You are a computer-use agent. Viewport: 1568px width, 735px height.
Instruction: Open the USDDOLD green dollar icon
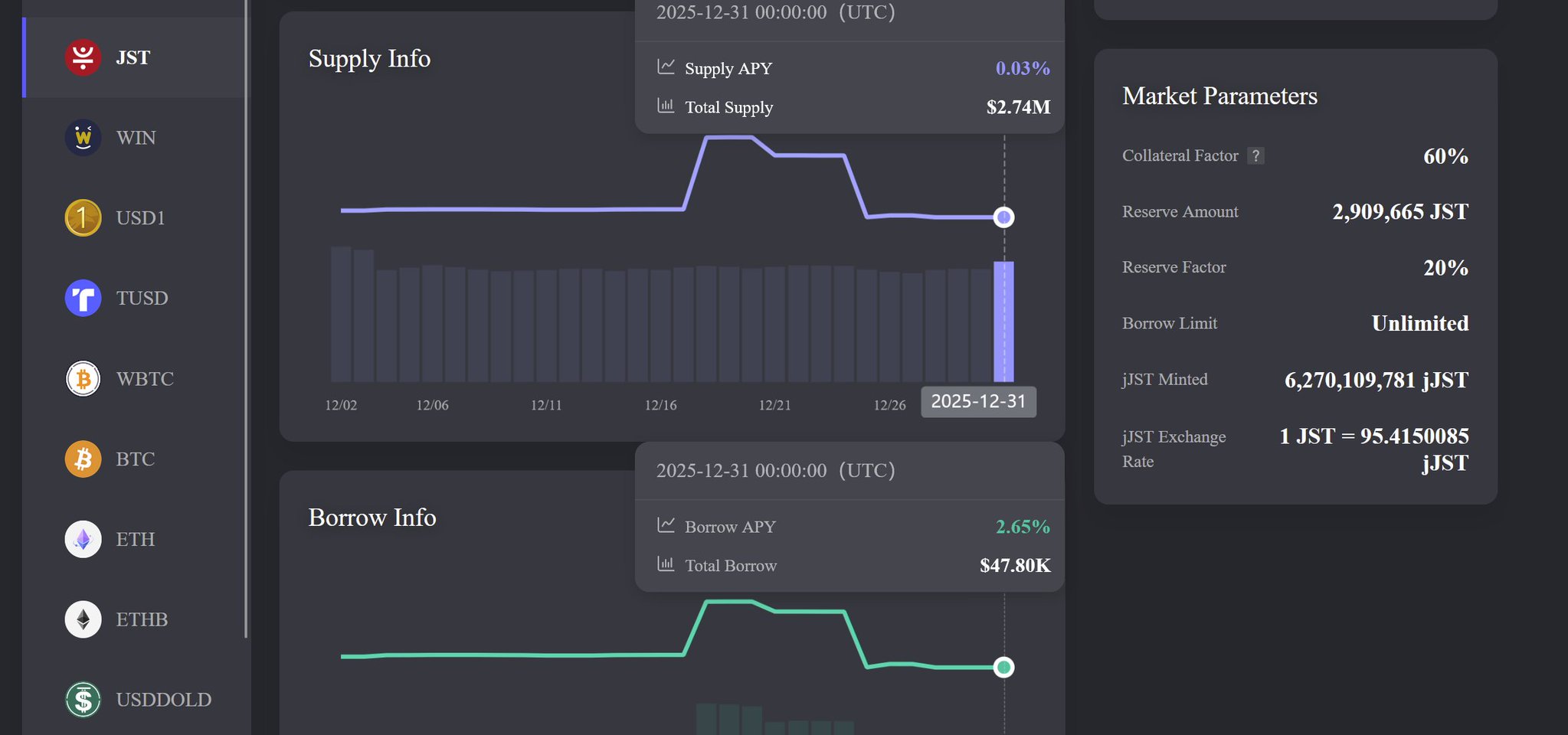pos(83,699)
